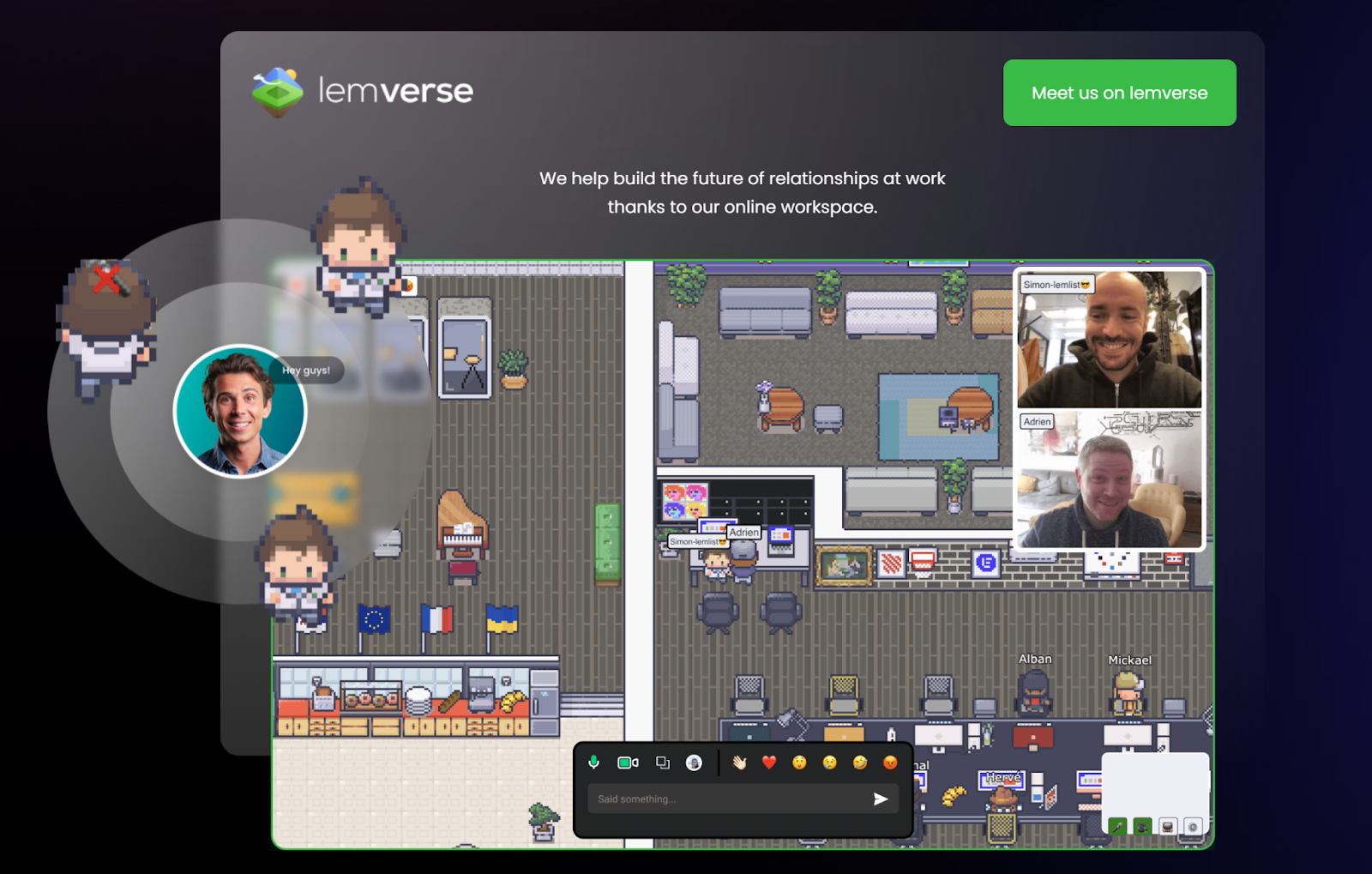Send the red heart reaction
The height and width of the screenshot is (874, 1372).
tap(767, 762)
